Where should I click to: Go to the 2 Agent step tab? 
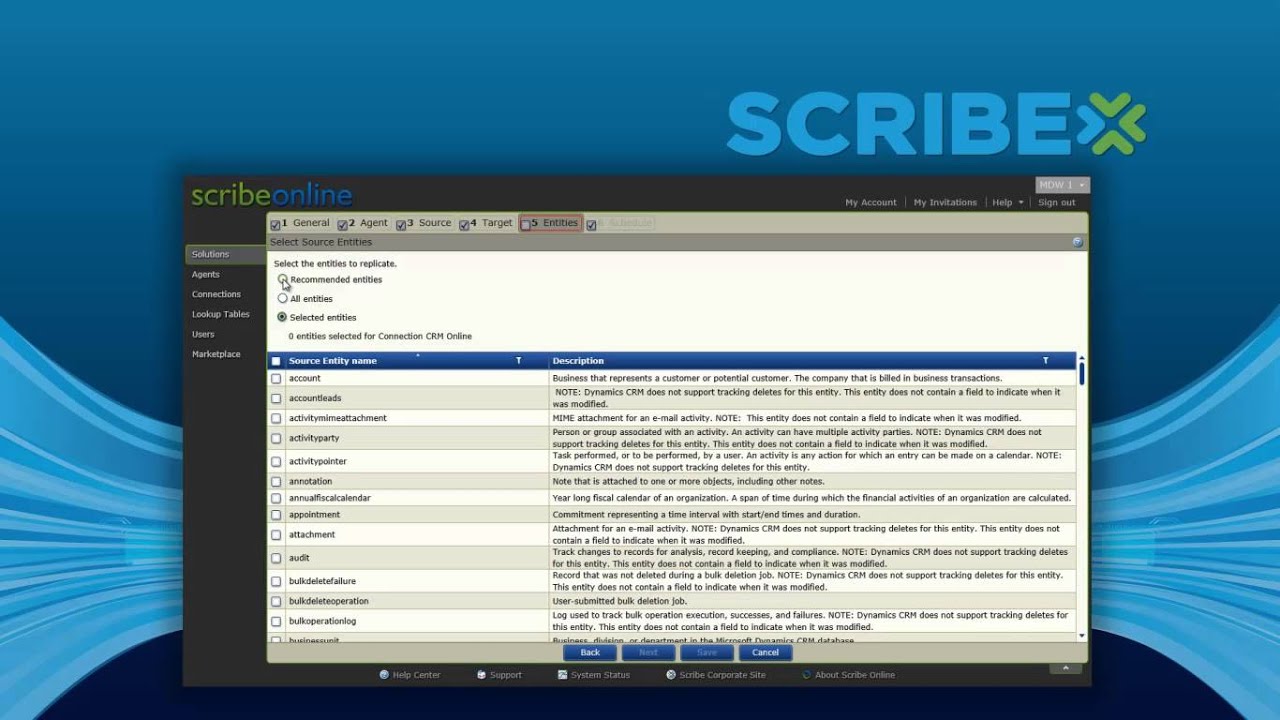363,223
